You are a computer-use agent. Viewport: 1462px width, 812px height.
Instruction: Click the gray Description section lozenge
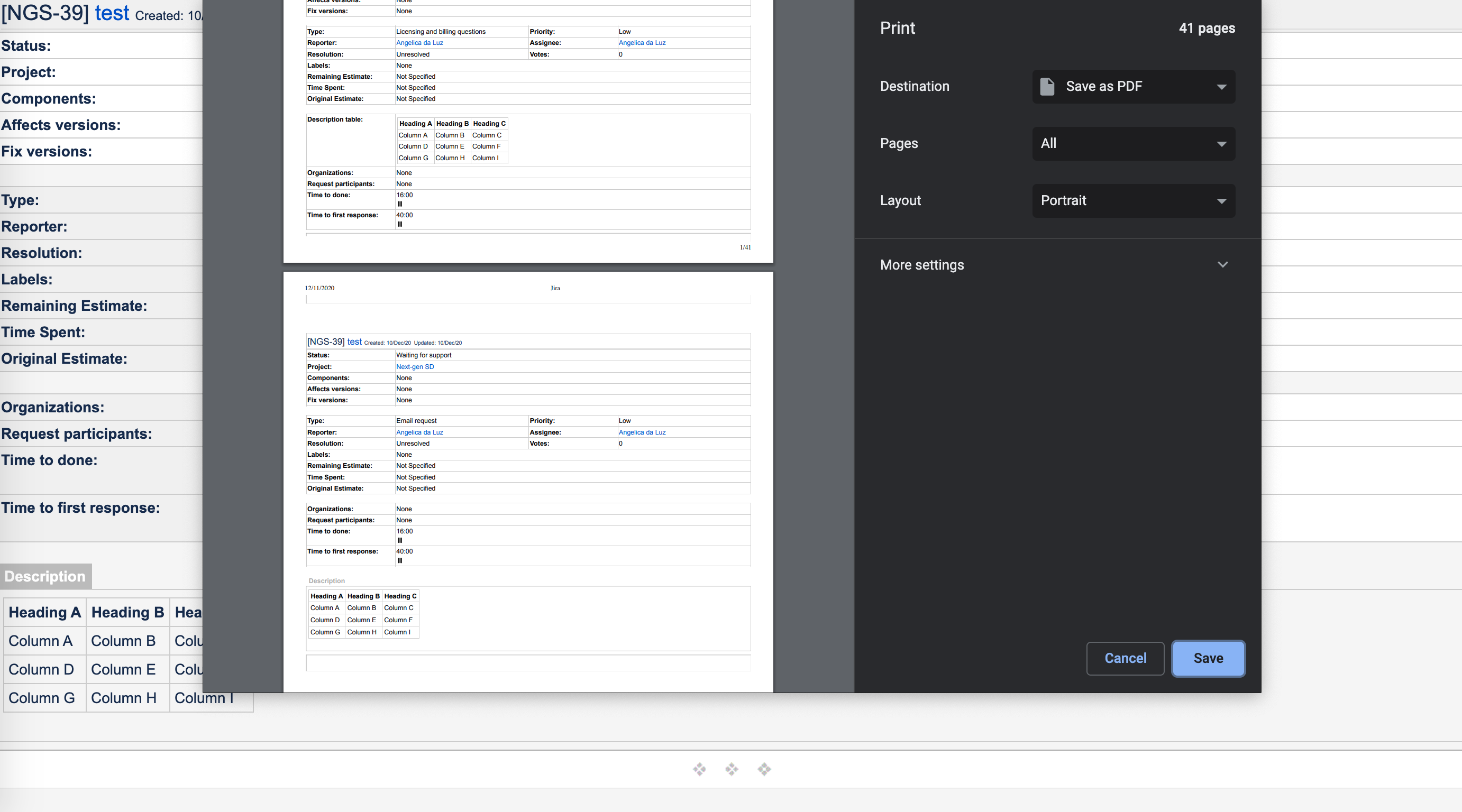pos(45,576)
